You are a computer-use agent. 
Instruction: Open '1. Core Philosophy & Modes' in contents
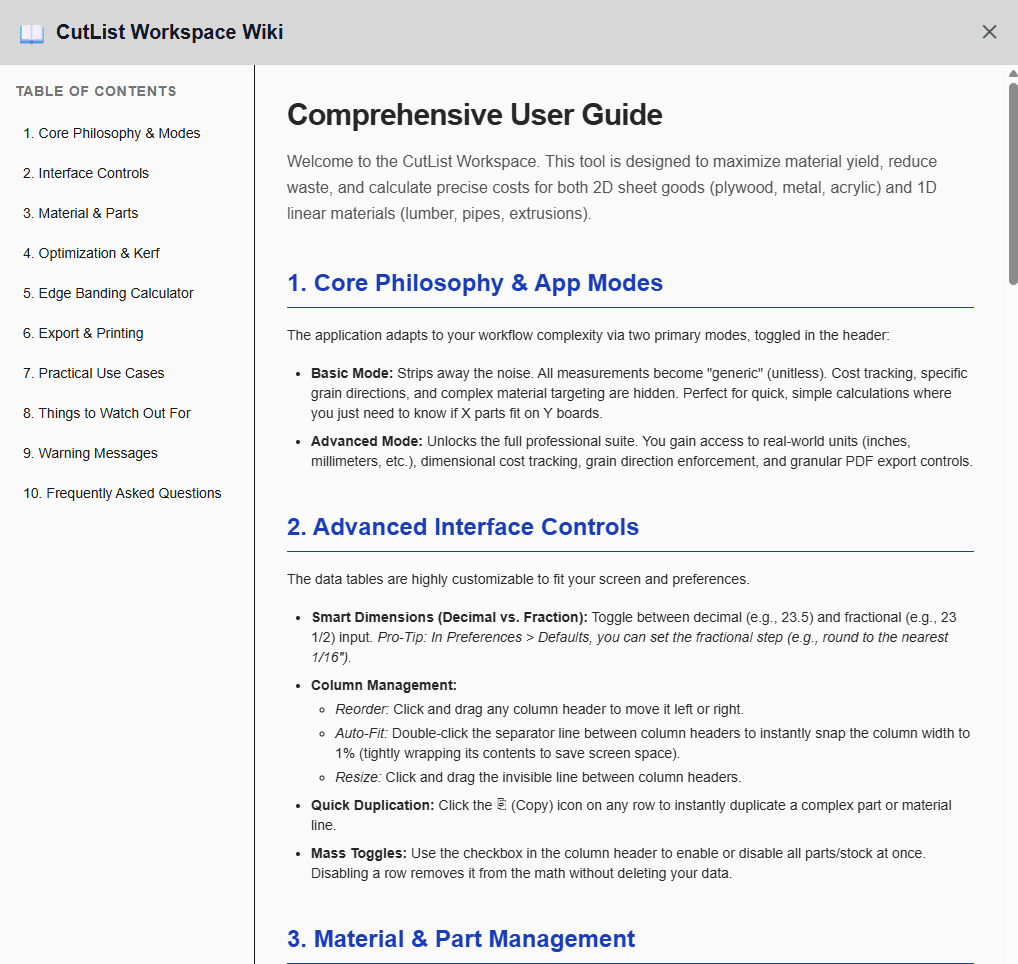(x=112, y=133)
